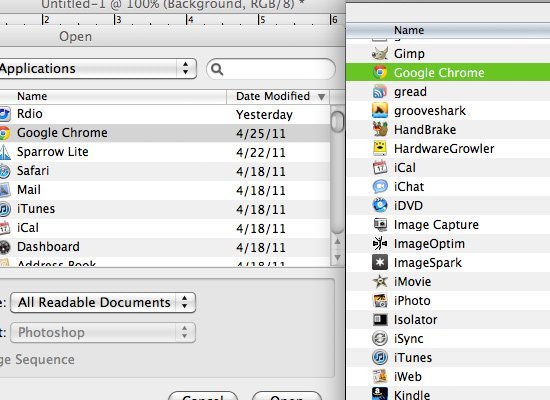
Task: Select Sparrow Lite in the file list
Action: [165, 152]
